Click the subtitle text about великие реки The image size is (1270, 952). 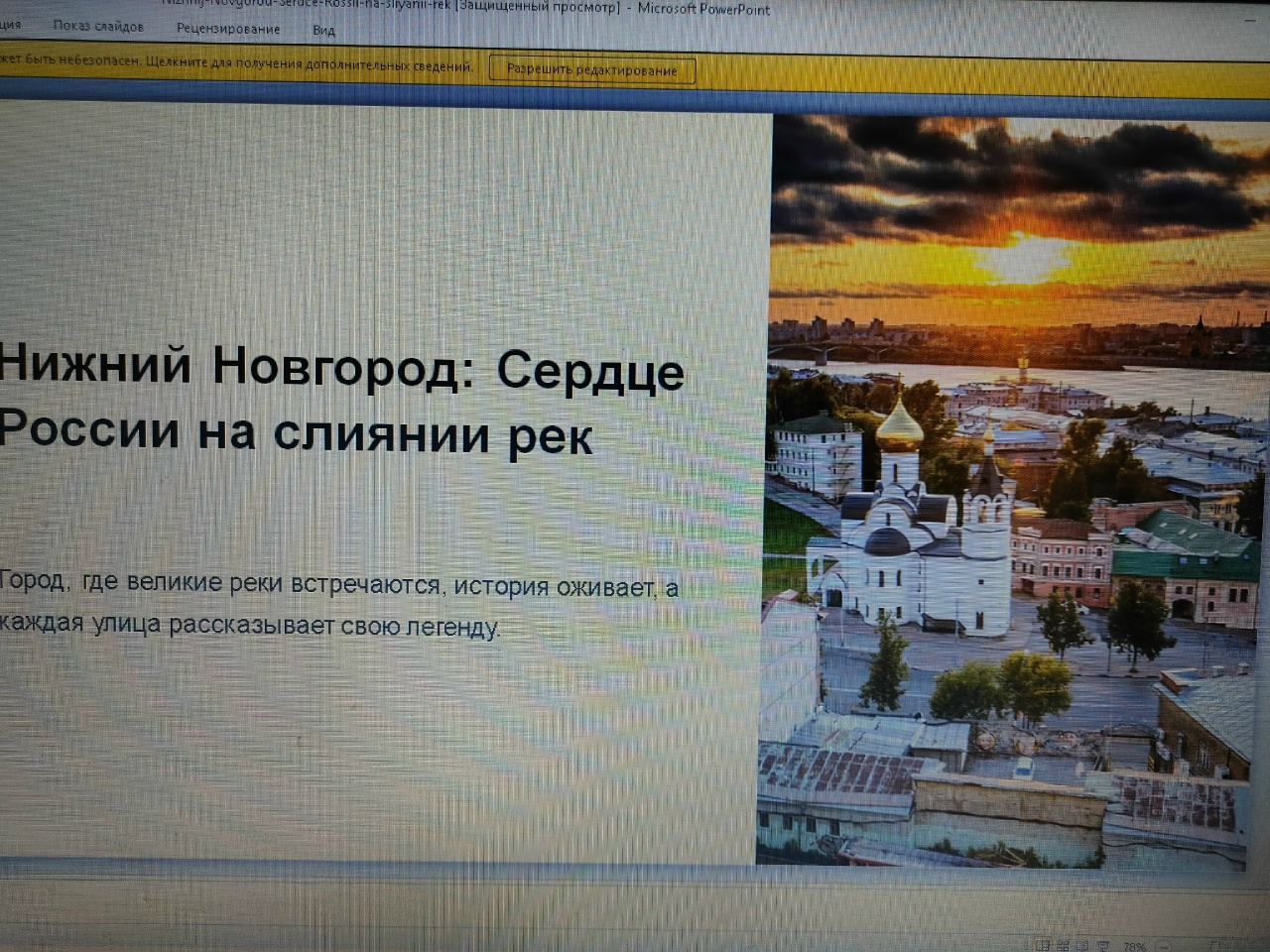(x=337, y=605)
